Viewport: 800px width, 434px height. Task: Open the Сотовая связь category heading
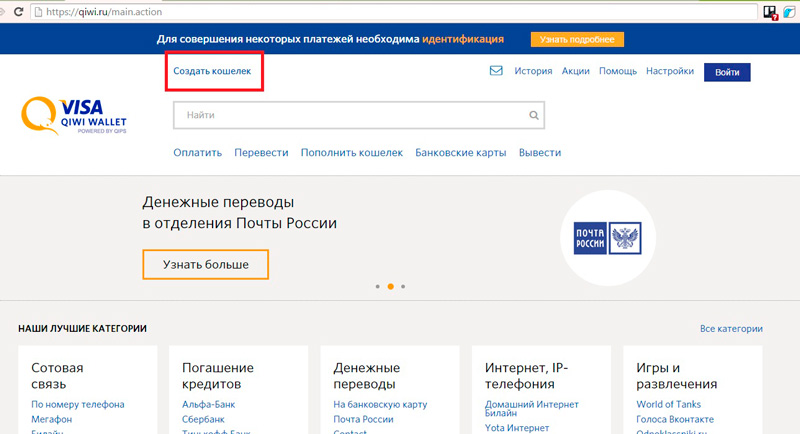[57, 376]
